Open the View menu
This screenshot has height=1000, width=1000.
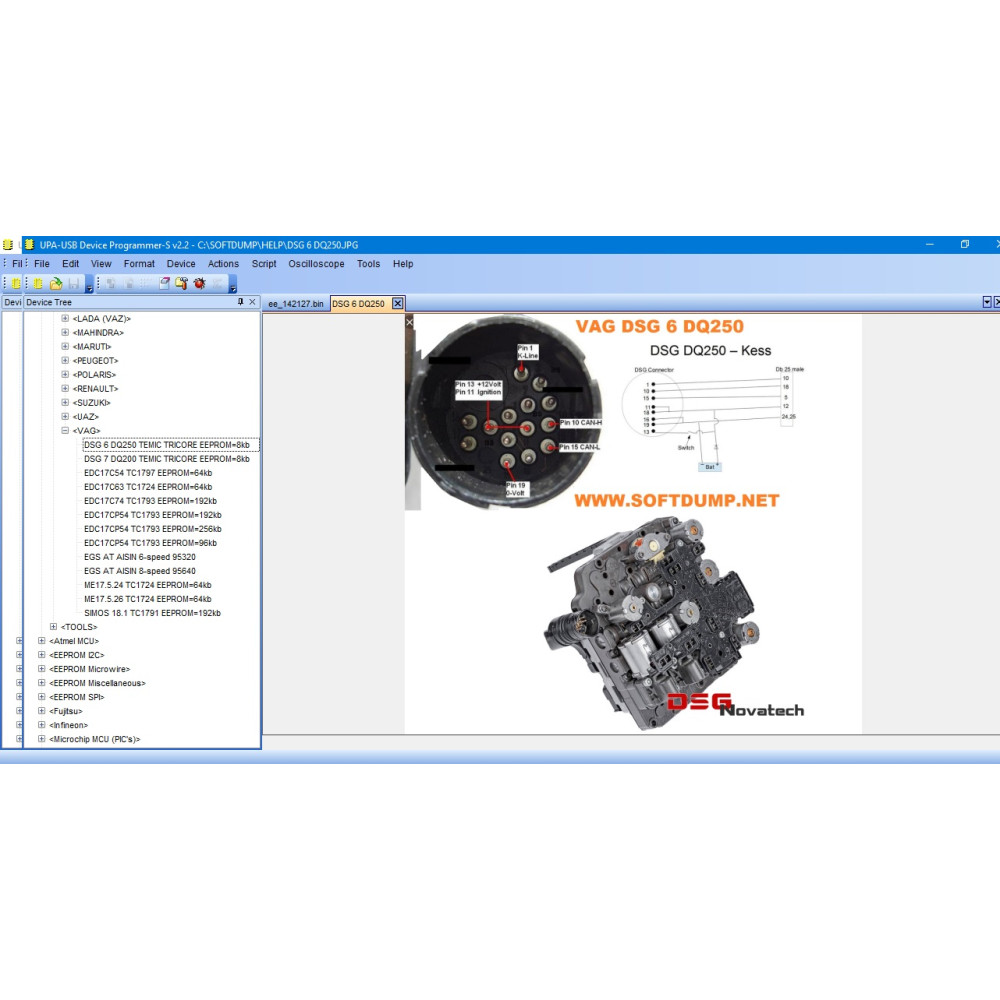coord(101,263)
